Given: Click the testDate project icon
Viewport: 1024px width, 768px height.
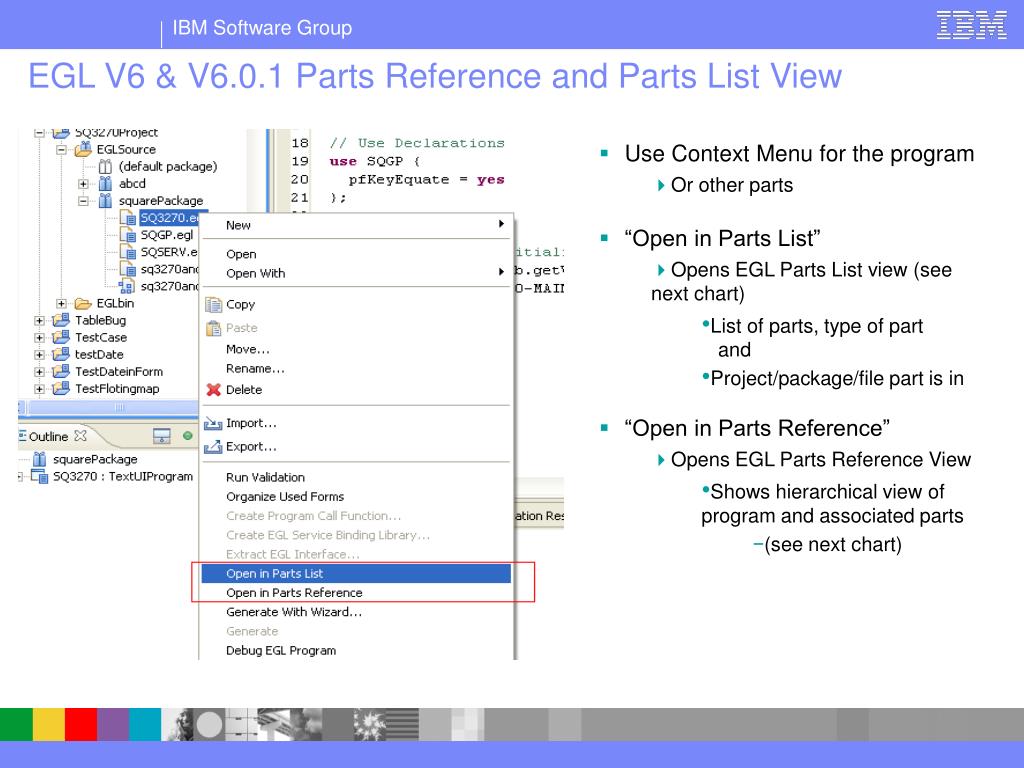Looking at the screenshot, I should click(x=61, y=354).
